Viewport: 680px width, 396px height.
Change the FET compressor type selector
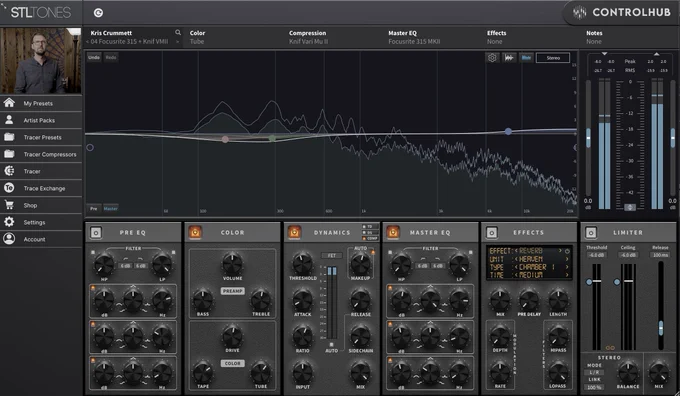coord(331,255)
